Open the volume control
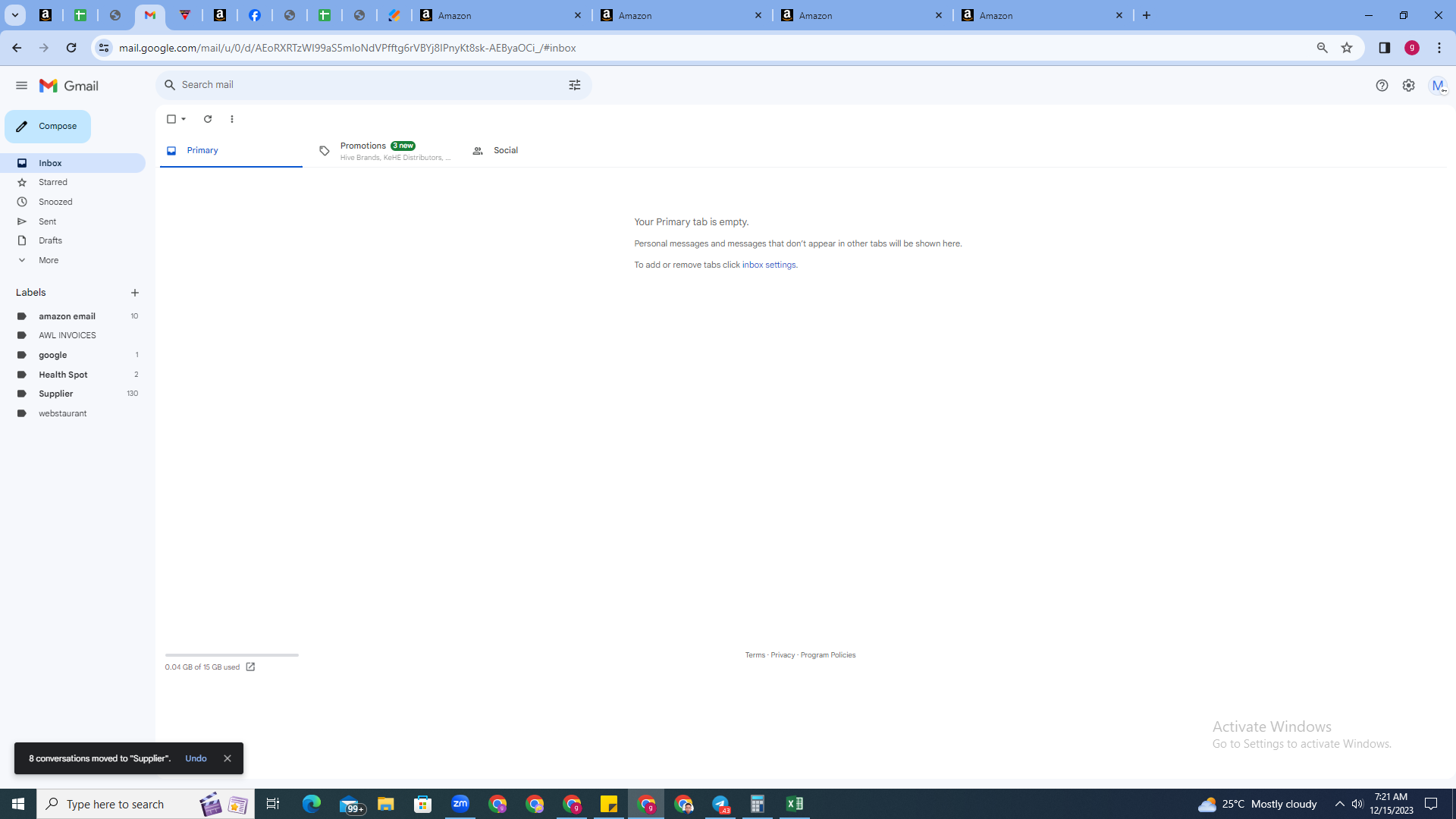1456x819 pixels. 1357,804
